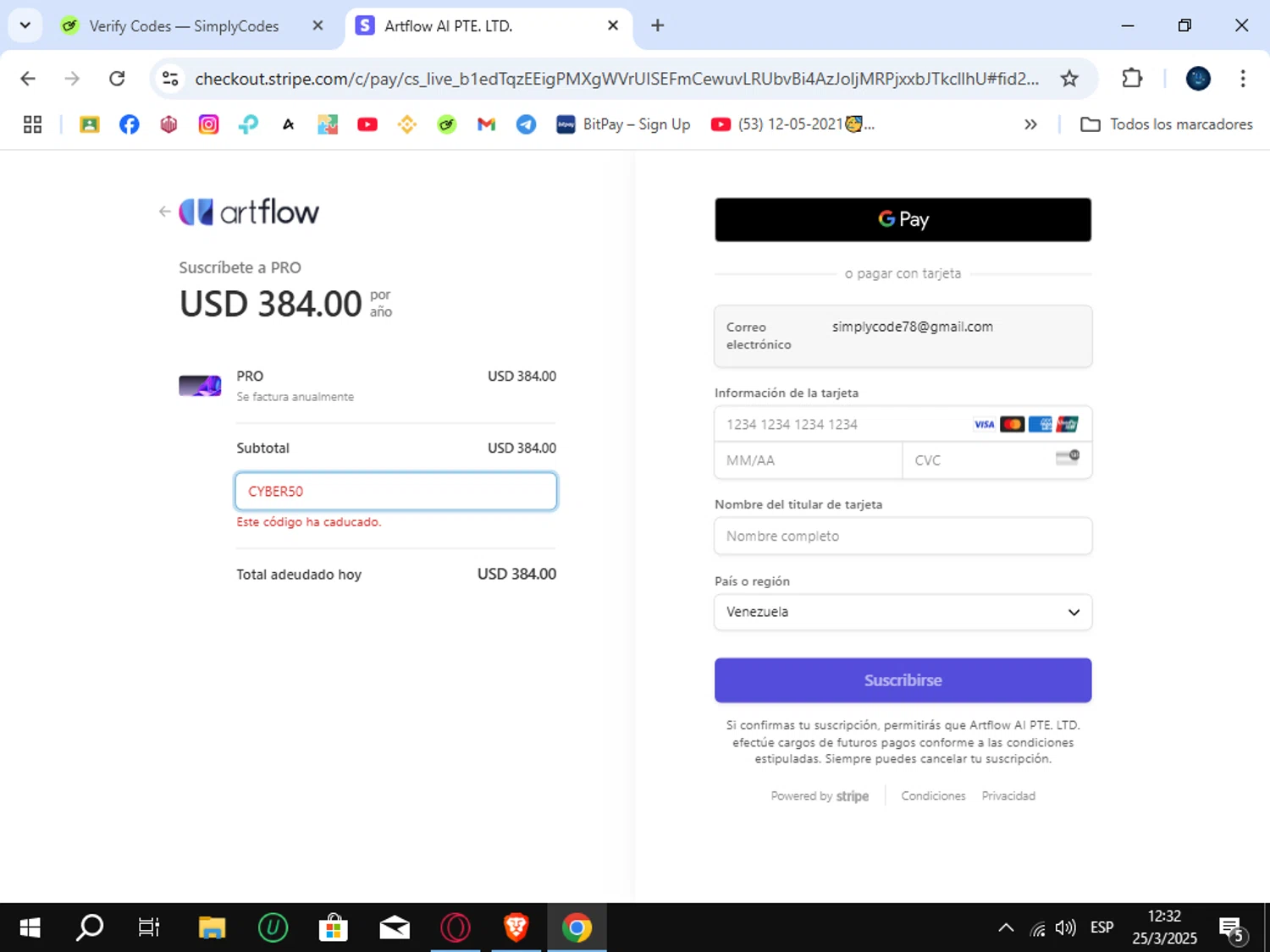Open the Gmail bookmark

pyautogui.click(x=486, y=124)
